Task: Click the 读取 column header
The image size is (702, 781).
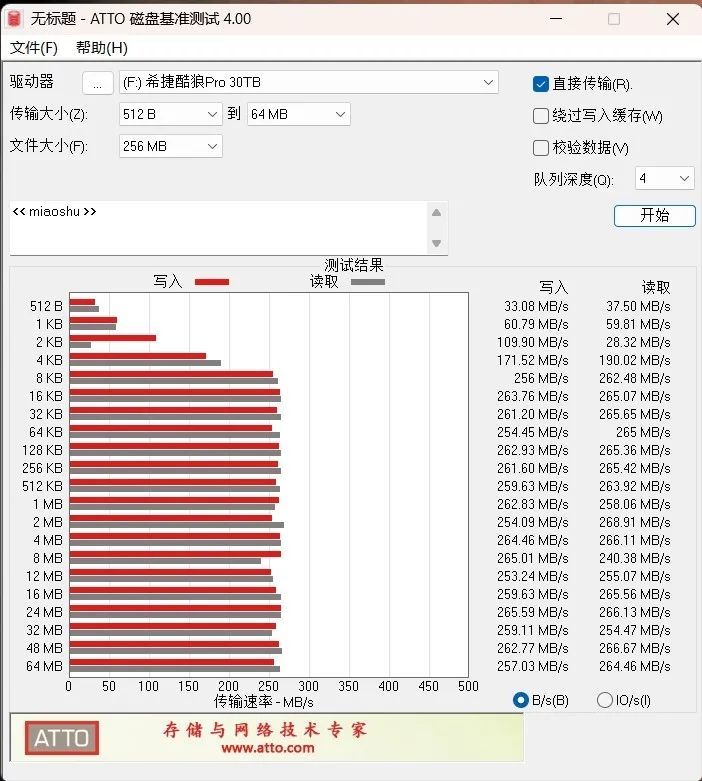Action: (x=656, y=287)
